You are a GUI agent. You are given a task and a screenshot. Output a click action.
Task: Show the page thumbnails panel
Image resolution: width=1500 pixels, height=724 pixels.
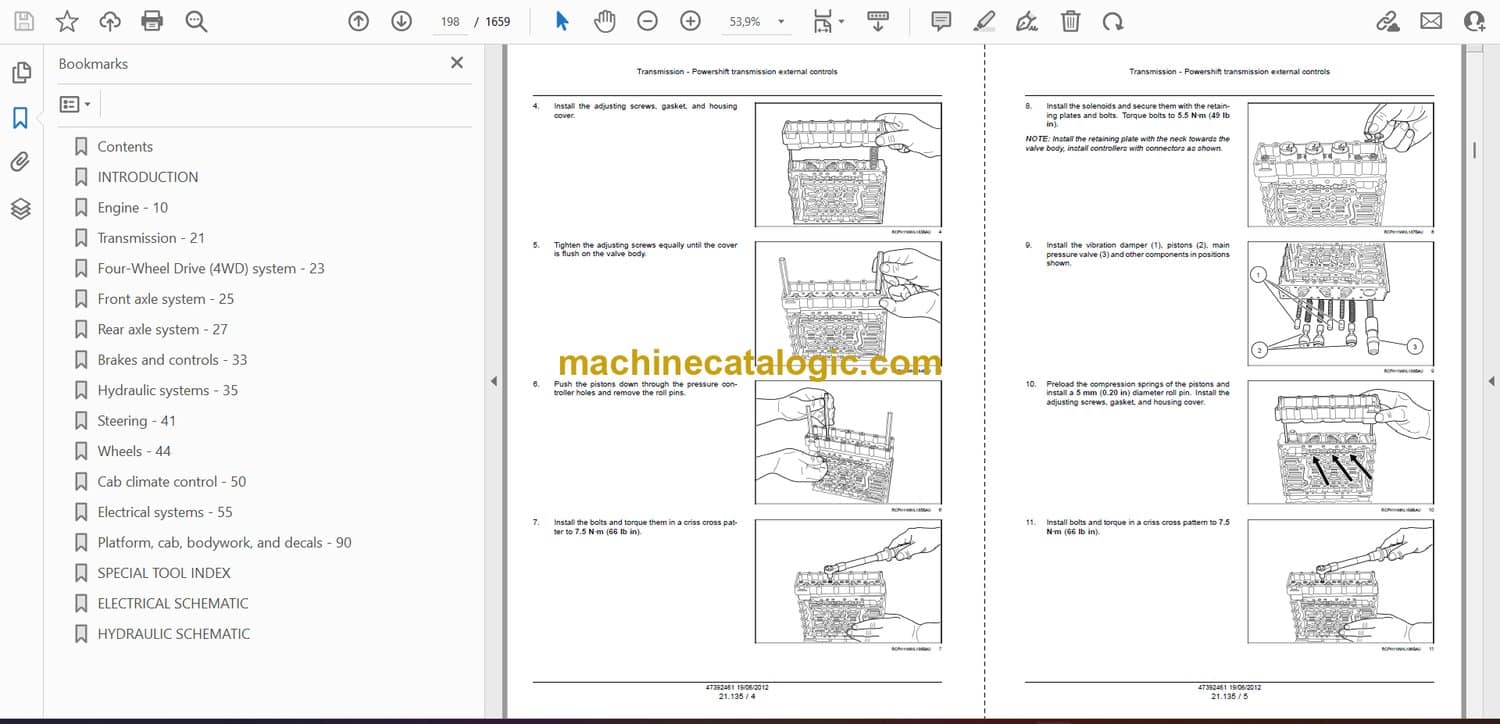pyautogui.click(x=21, y=73)
